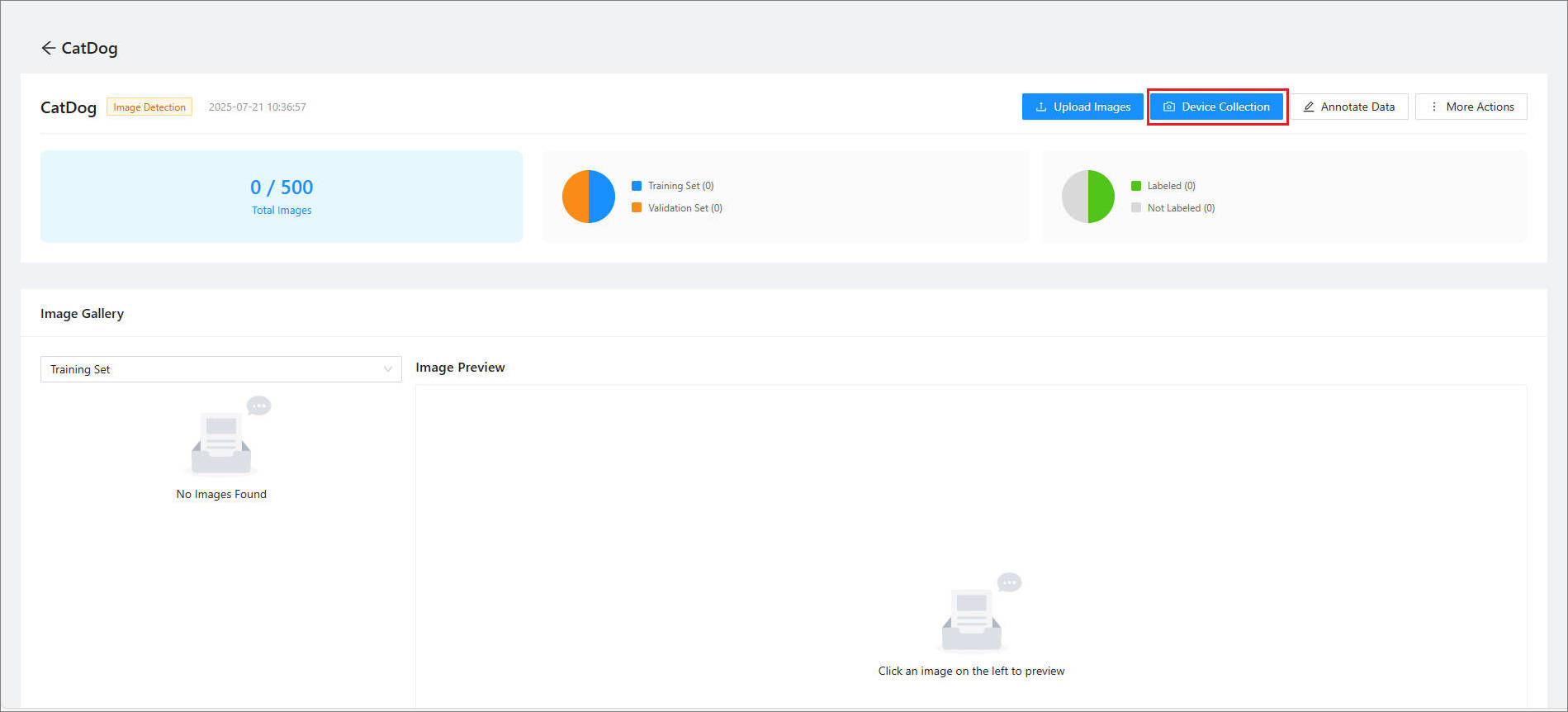
Task: Click 'Click an image on the left to preview' text
Action: point(971,671)
